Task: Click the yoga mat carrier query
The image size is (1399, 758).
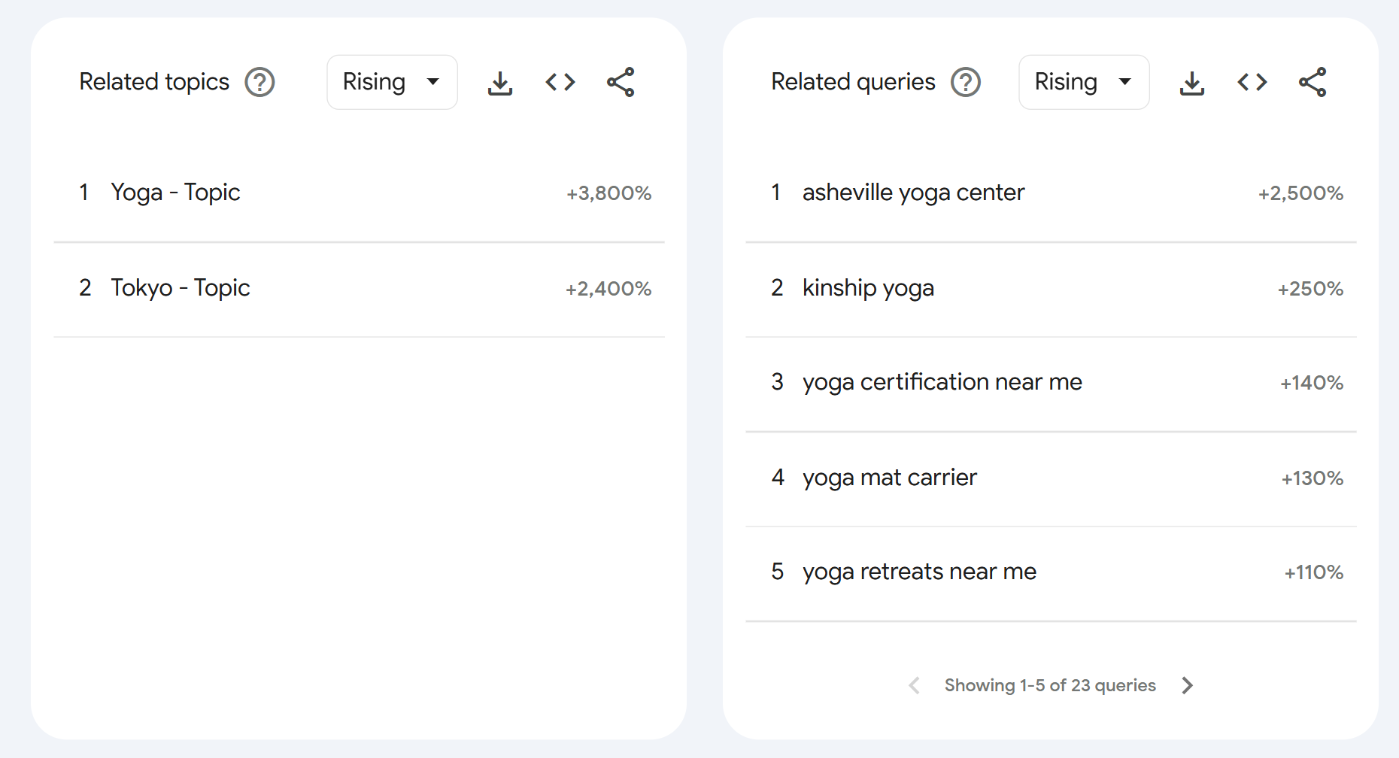Action: click(889, 477)
